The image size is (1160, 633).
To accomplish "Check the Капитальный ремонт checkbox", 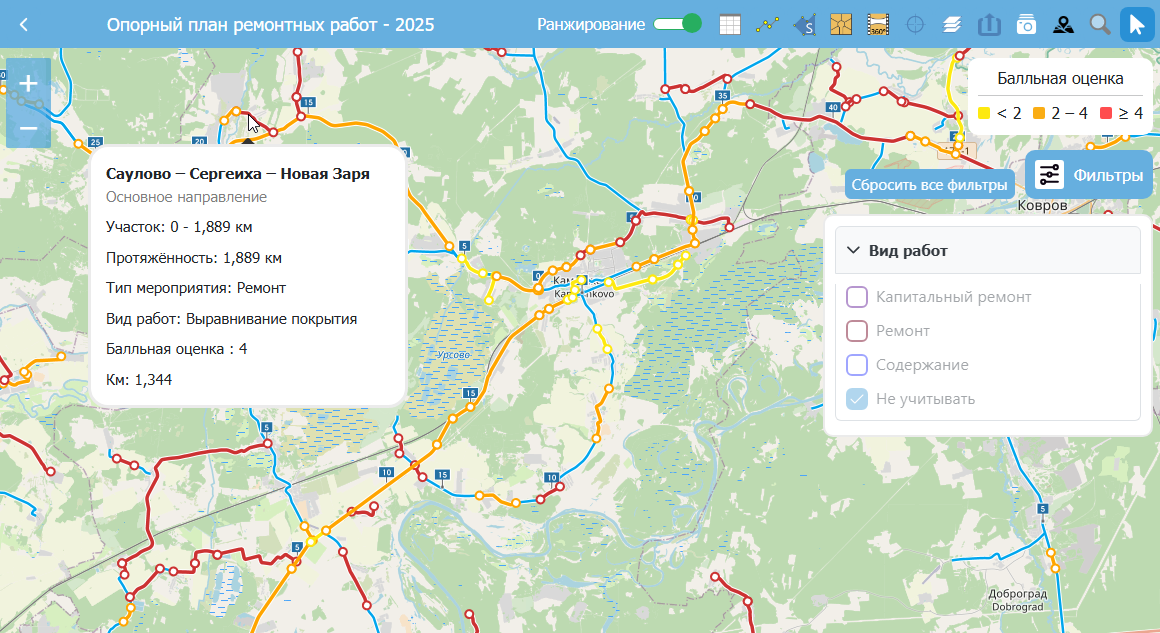I will [x=857, y=297].
